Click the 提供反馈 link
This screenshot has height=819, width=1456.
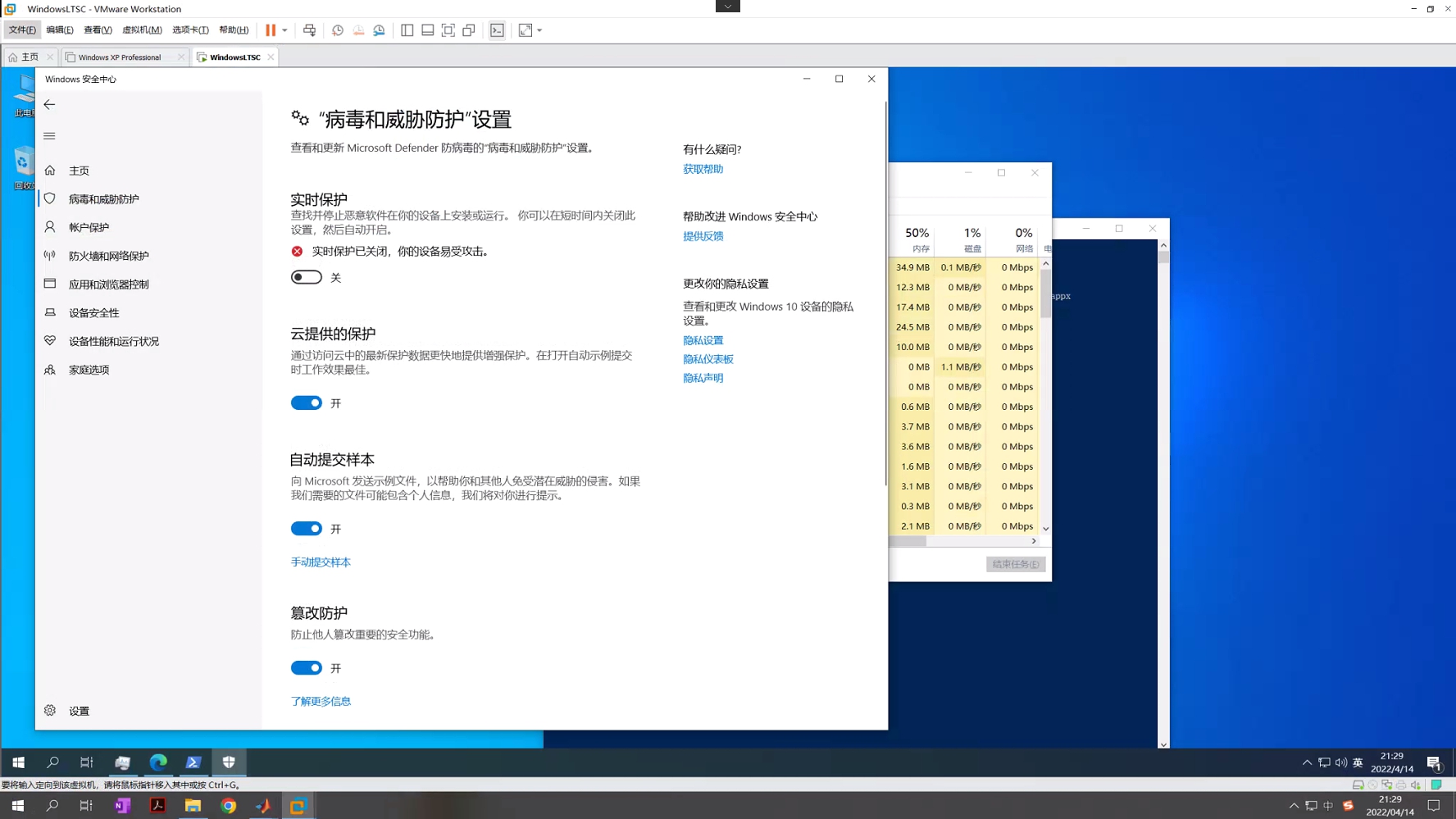(x=703, y=236)
